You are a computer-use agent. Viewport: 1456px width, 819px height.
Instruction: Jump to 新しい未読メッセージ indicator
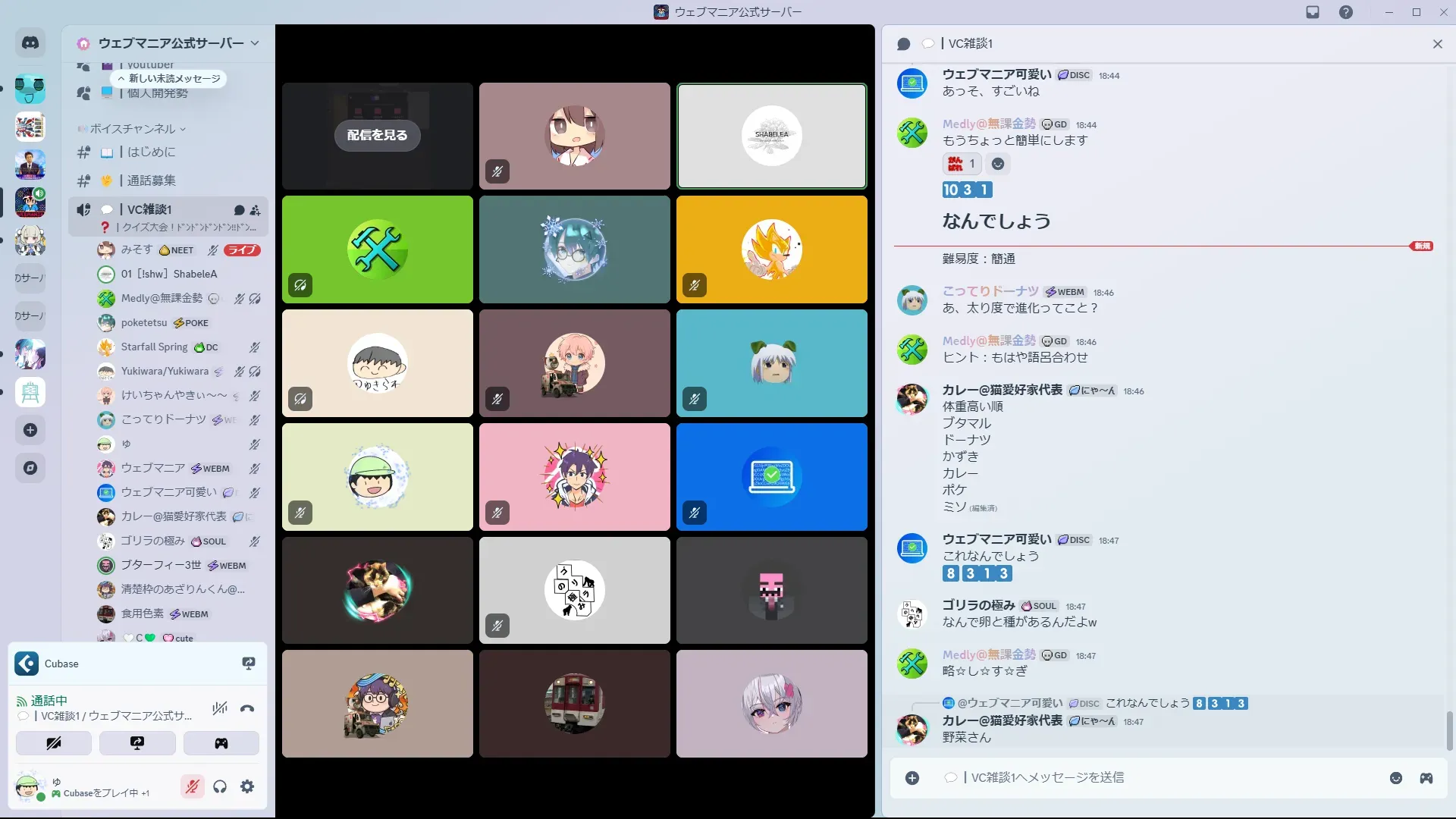169,78
